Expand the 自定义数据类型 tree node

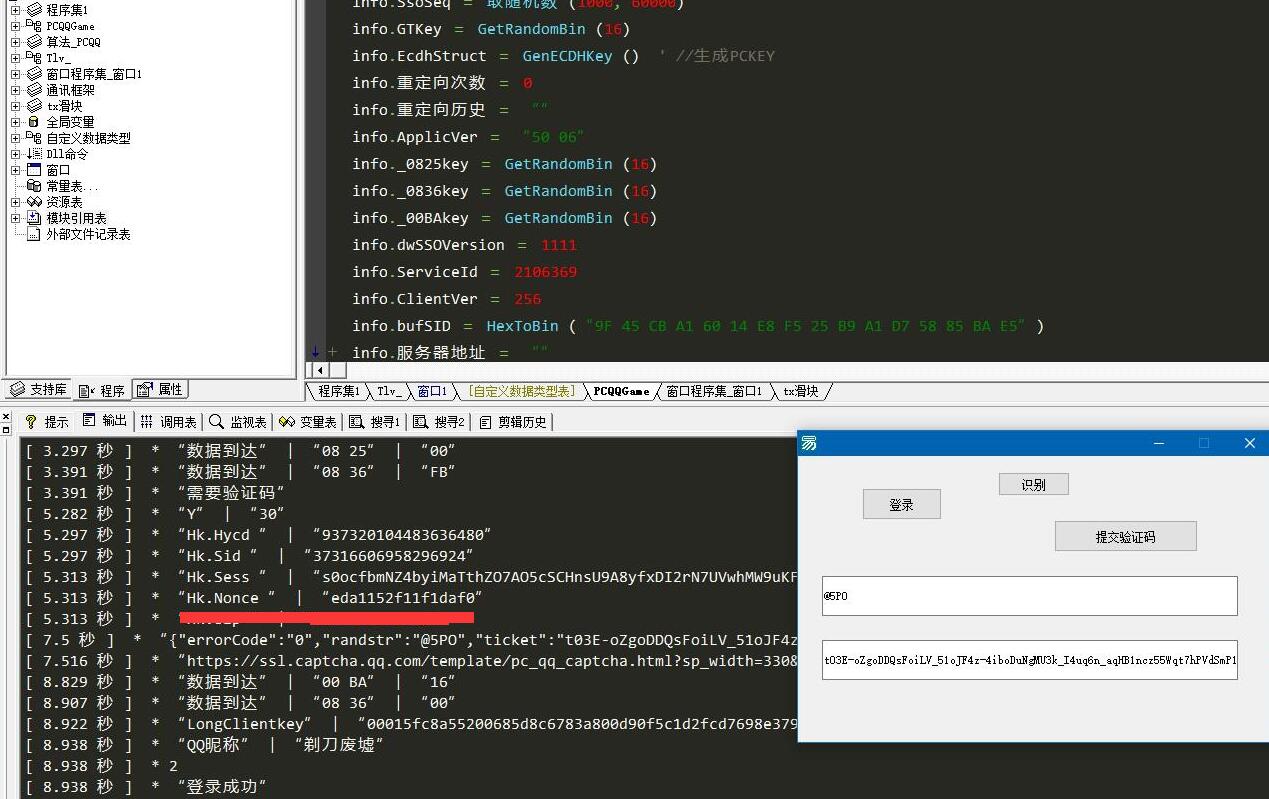[x=15, y=138]
